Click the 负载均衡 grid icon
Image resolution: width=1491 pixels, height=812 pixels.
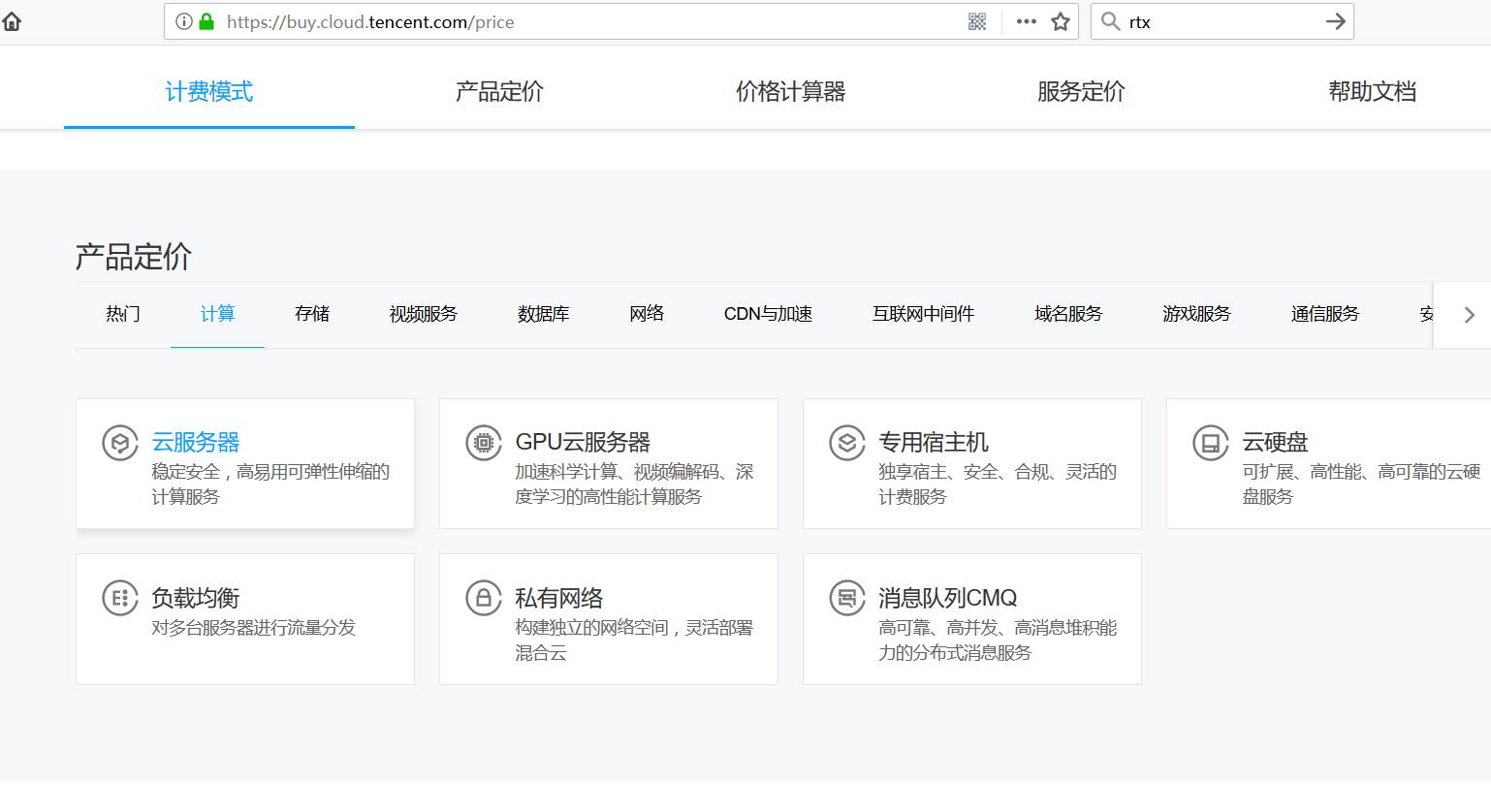(119, 598)
